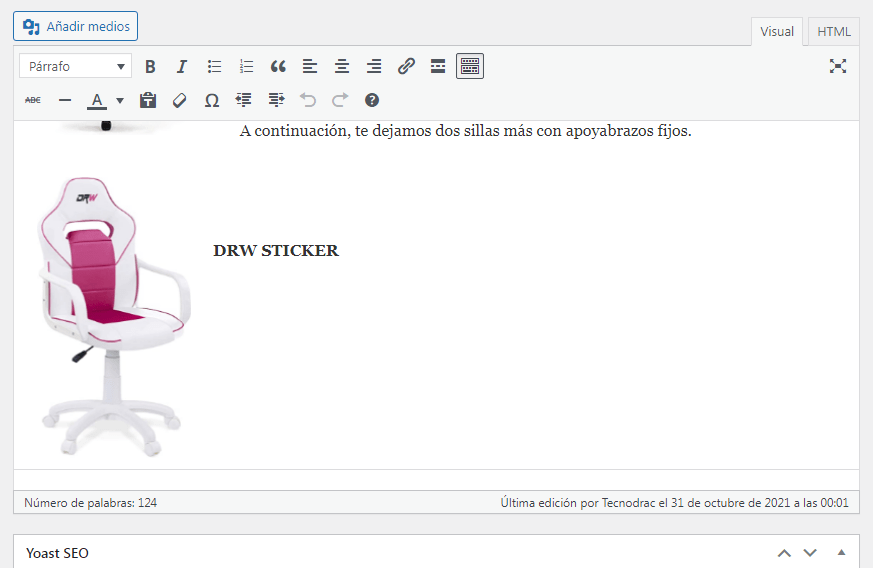
Task: Center align the text
Action: click(x=342, y=66)
